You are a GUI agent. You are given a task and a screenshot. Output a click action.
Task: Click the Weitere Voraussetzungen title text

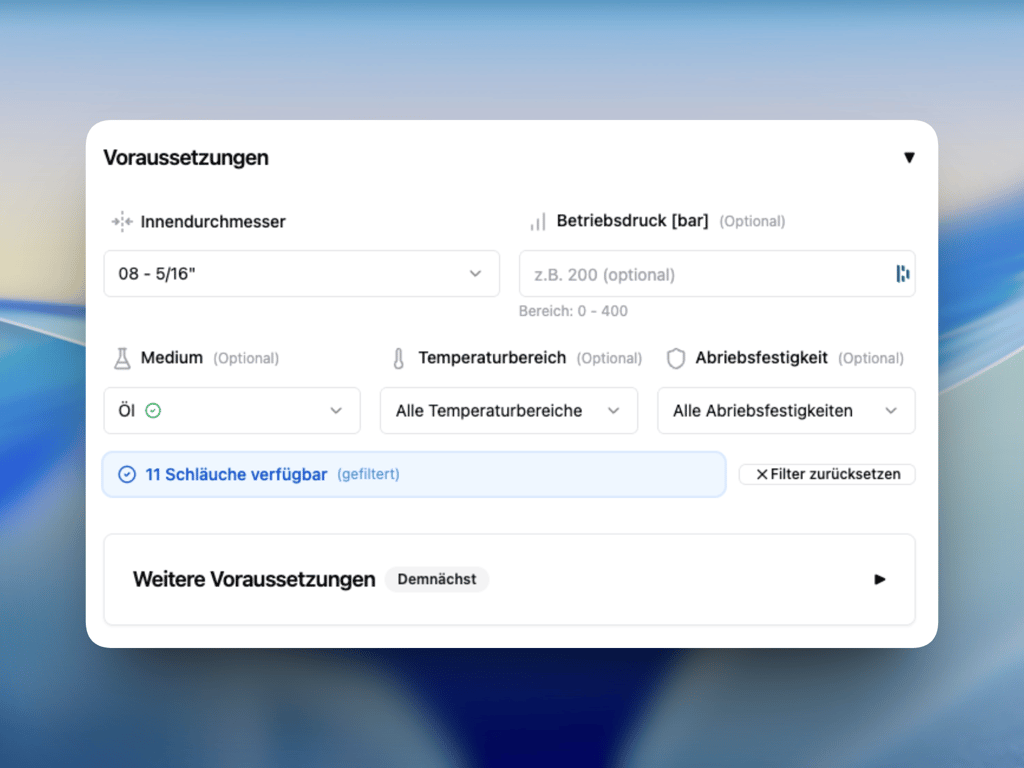pyautogui.click(x=254, y=579)
